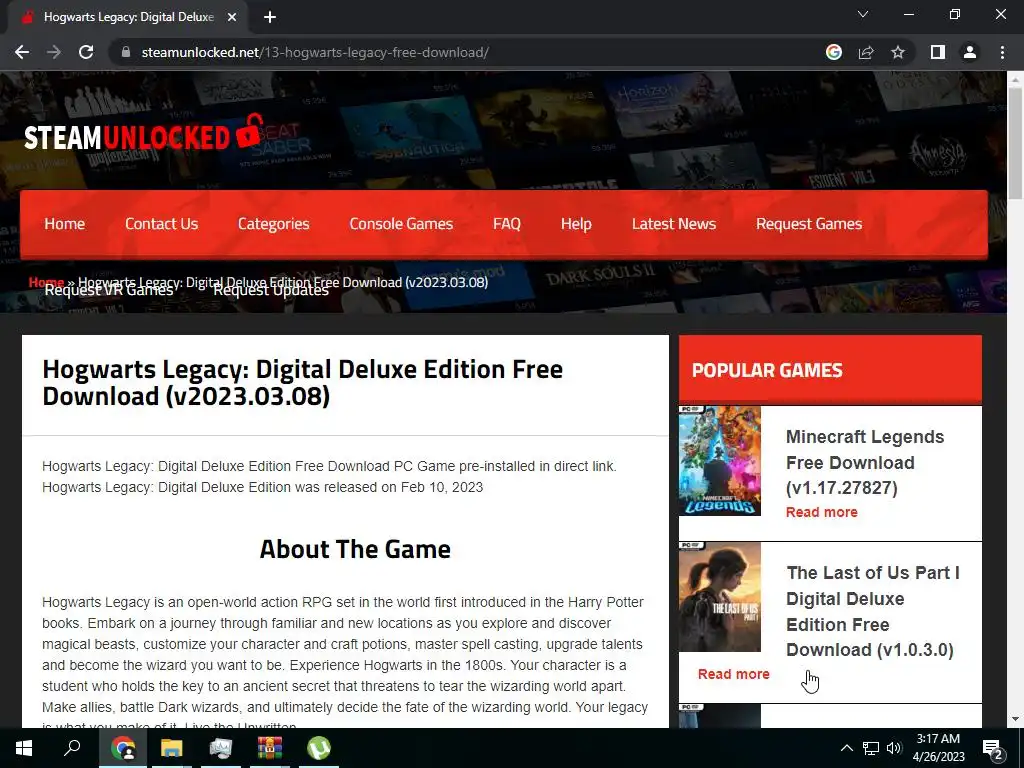The height and width of the screenshot is (768, 1024).
Task: Open Windows taskbar search icon
Action: [x=72, y=748]
